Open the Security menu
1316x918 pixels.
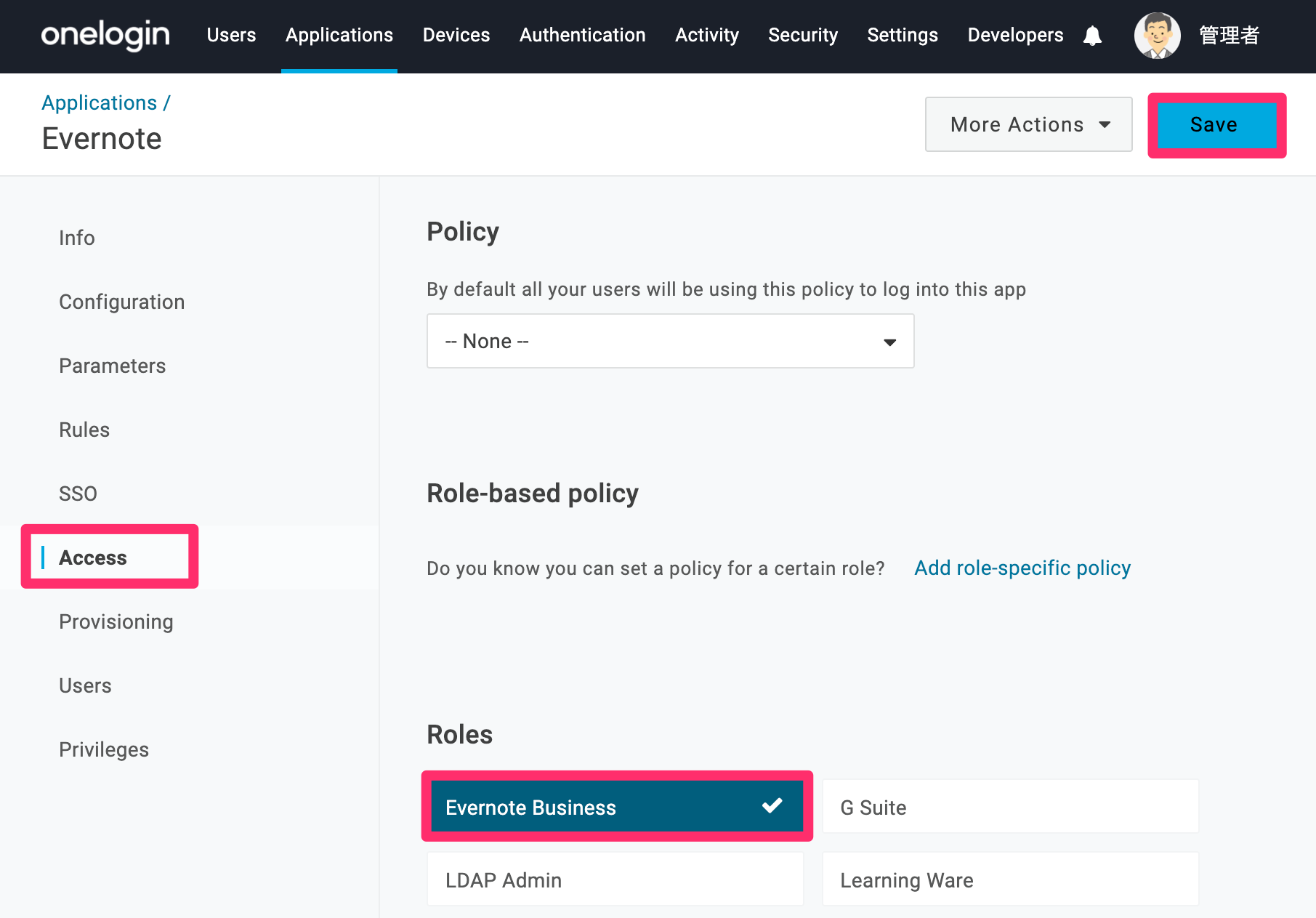click(x=803, y=35)
